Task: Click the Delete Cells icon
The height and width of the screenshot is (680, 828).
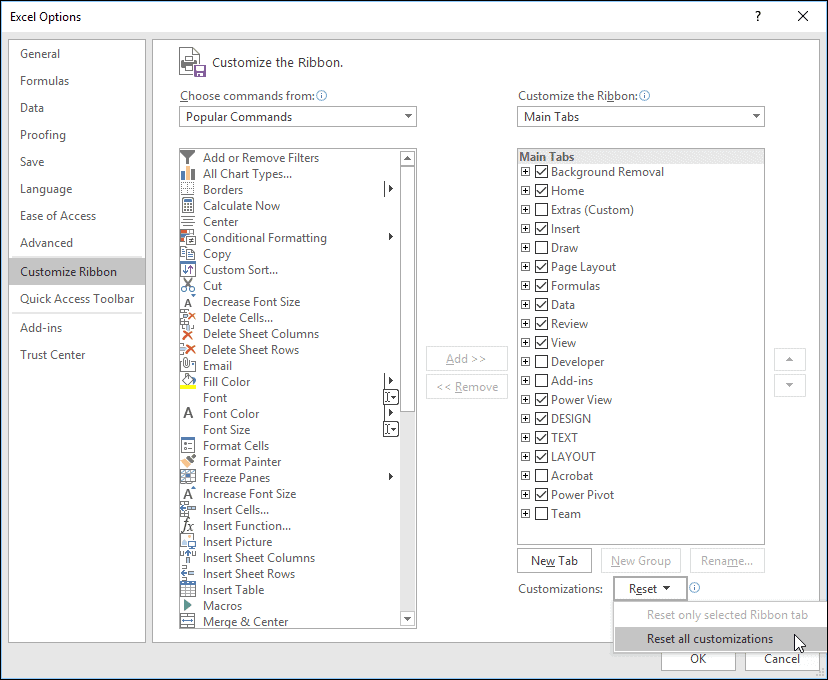Action: [187, 318]
